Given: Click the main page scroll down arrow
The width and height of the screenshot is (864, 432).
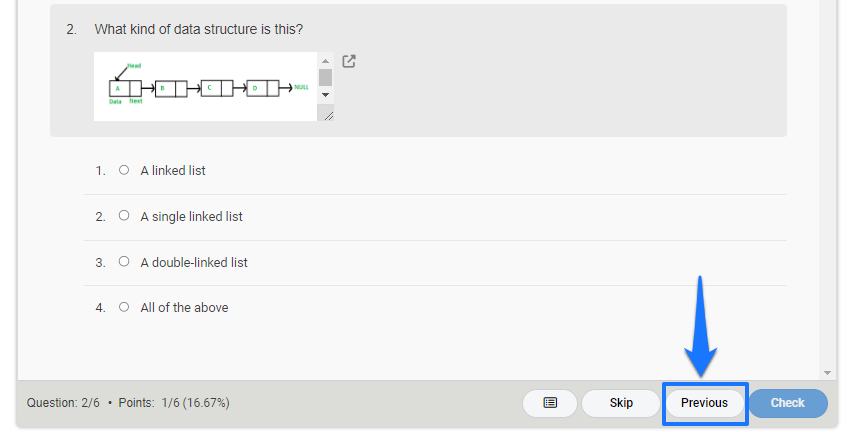Looking at the screenshot, I should point(827,373).
